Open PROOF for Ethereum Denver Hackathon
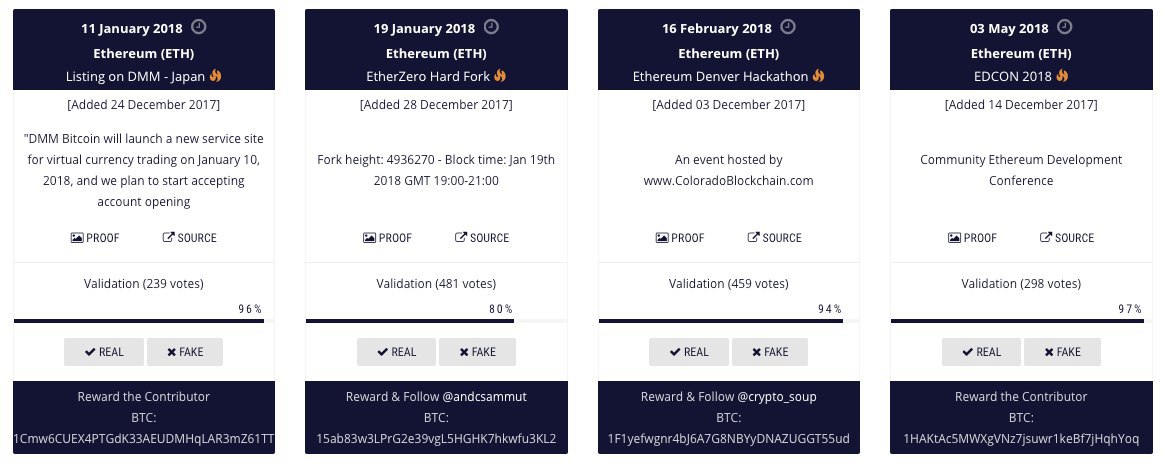1164x466 pixels. pos(680,238)
